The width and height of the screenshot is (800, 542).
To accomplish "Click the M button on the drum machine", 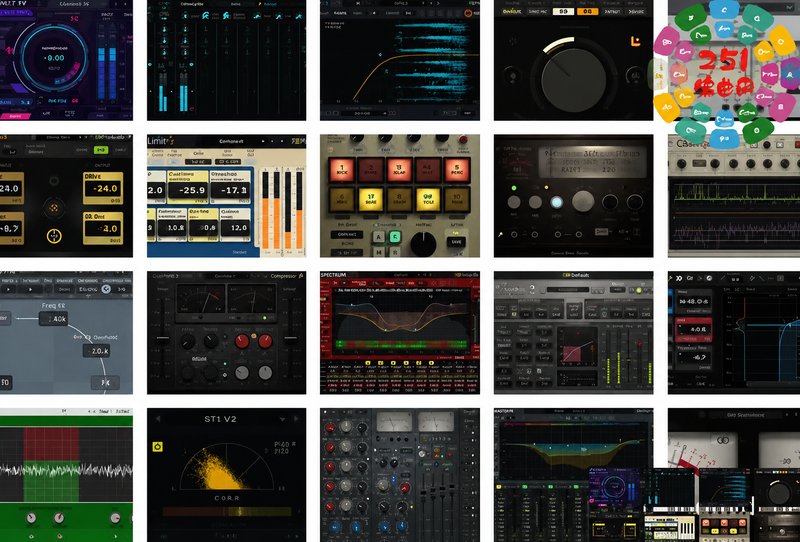I will pos(379,252).
